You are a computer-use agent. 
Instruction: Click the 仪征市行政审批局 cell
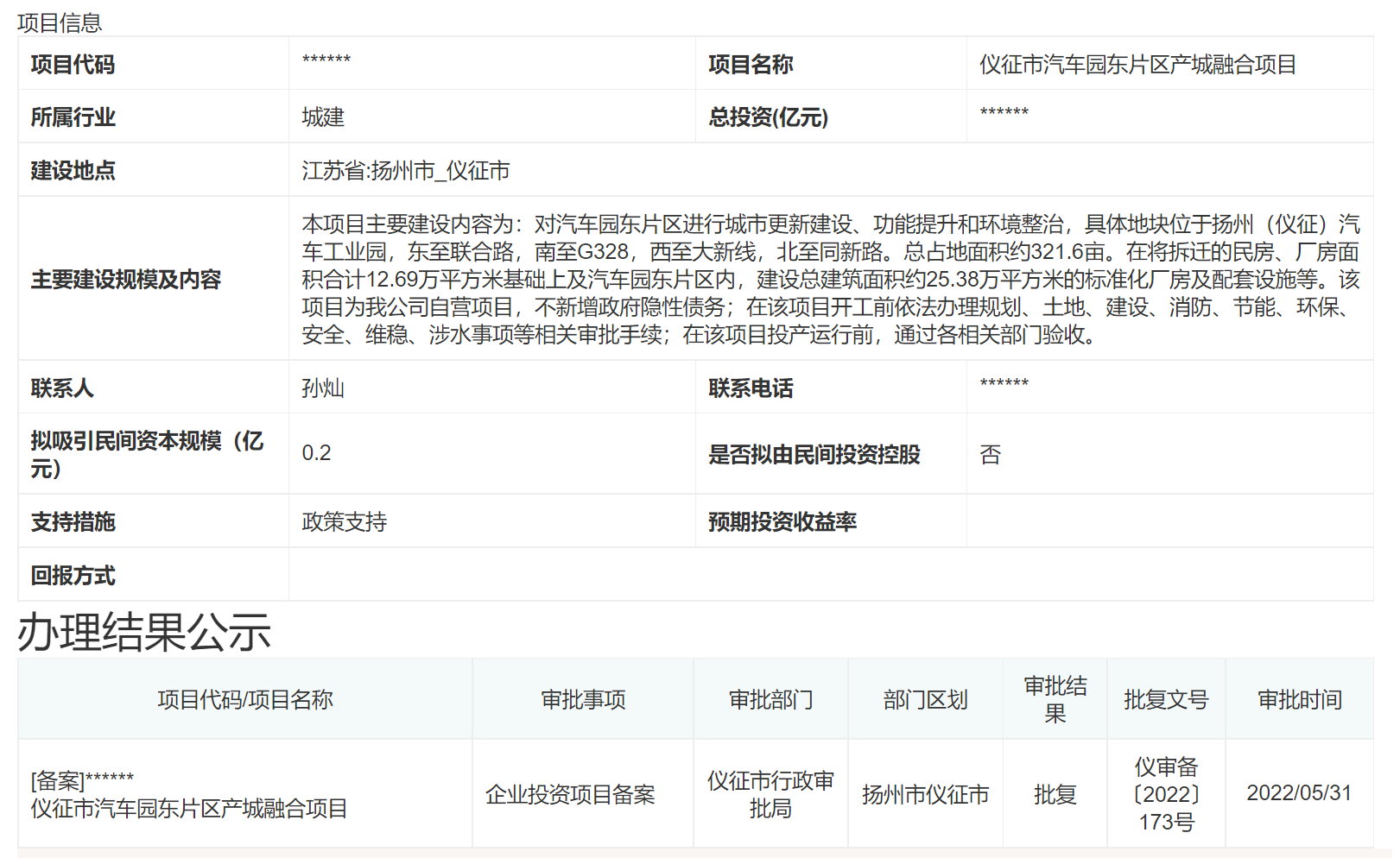771,795
